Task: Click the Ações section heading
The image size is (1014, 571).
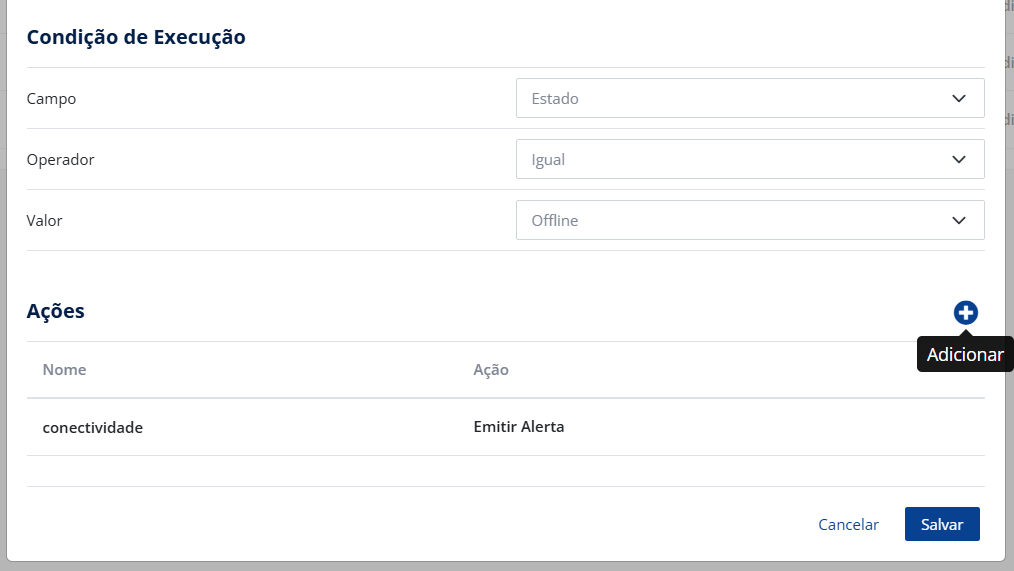Action: pyautogui.click(x=56, y=311)
